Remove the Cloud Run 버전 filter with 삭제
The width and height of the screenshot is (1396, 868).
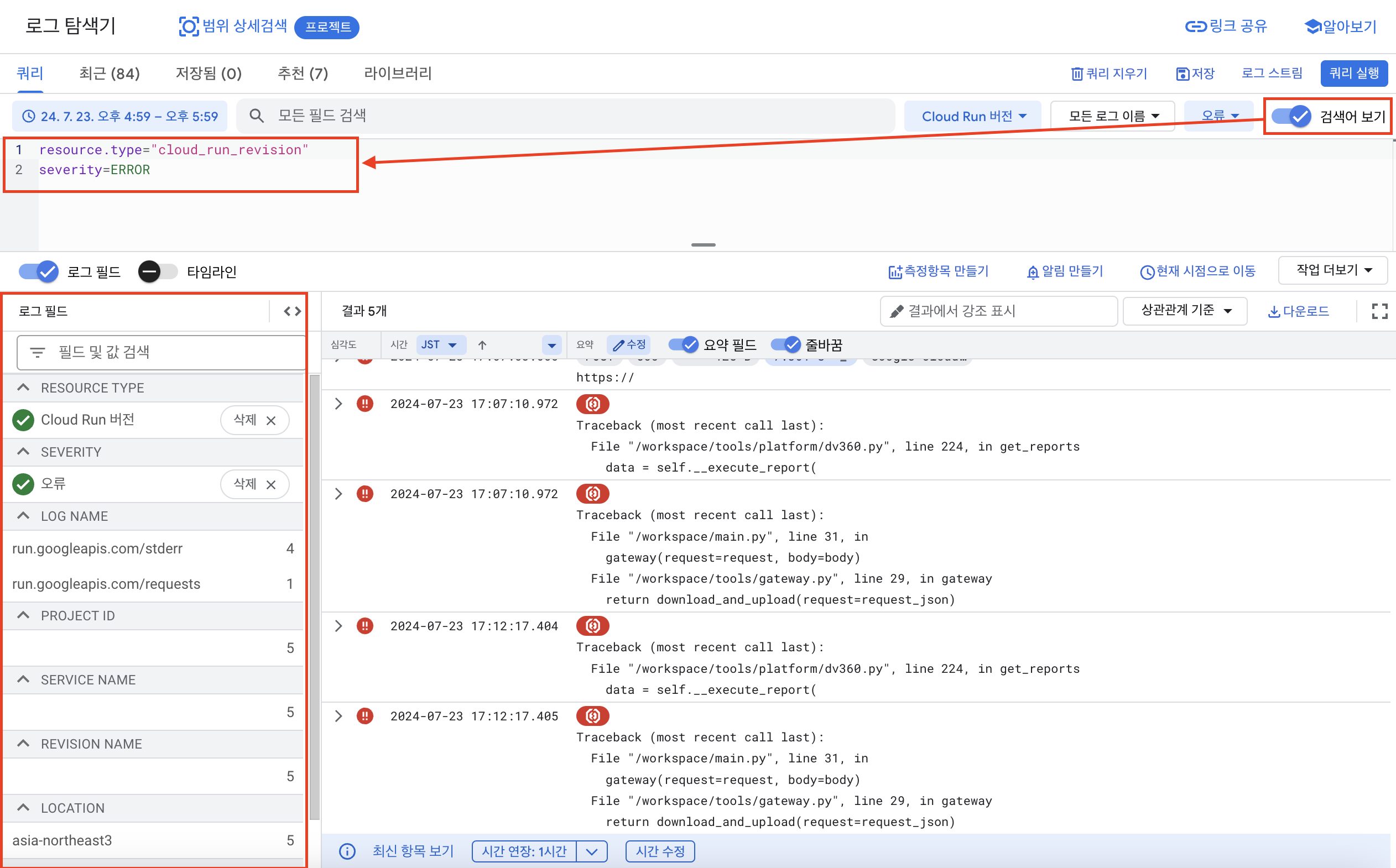coord(254,420)
